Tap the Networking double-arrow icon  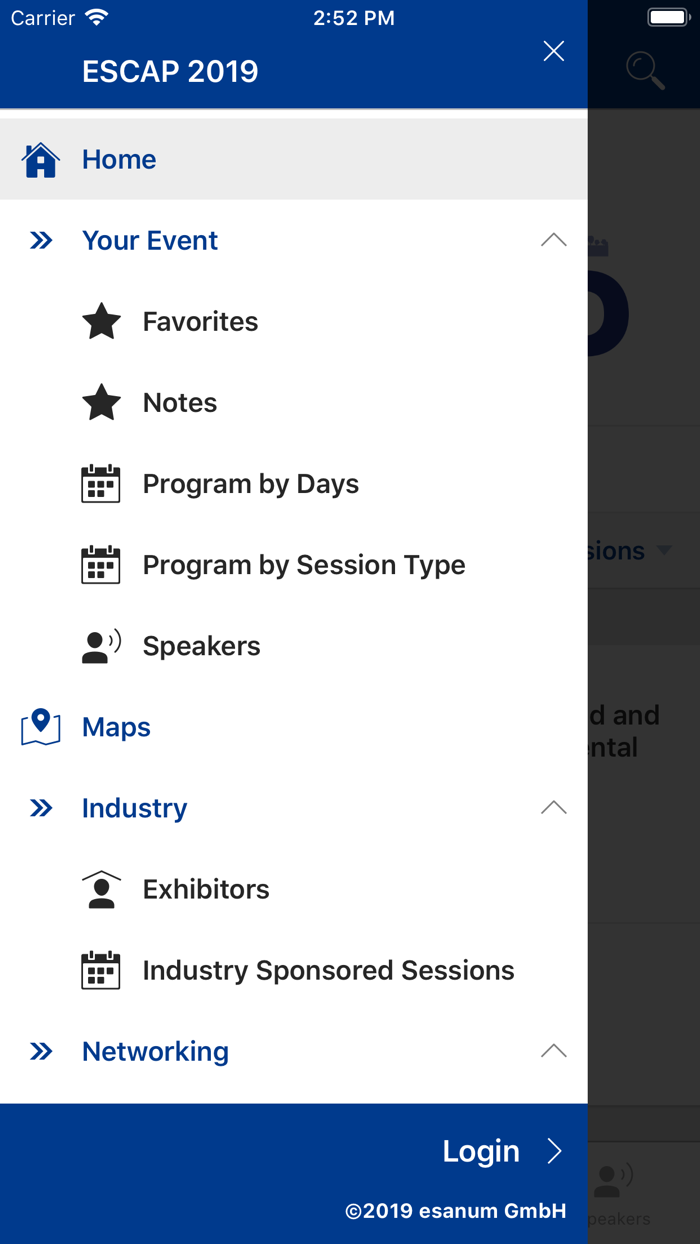click(x=41, y=1051)
